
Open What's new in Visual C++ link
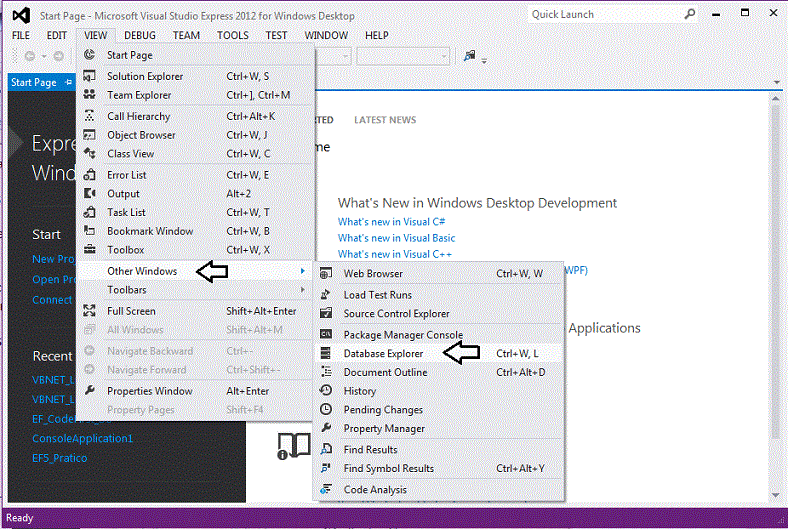click(395, 254)
